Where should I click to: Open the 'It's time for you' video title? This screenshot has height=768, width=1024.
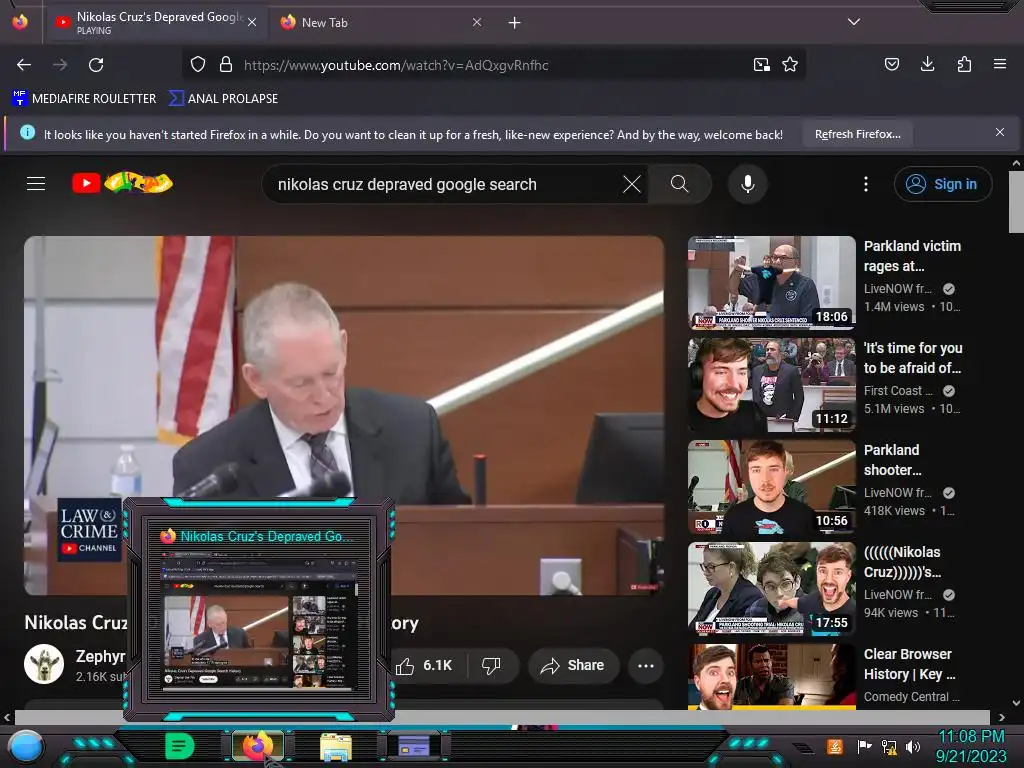(912, 358)
